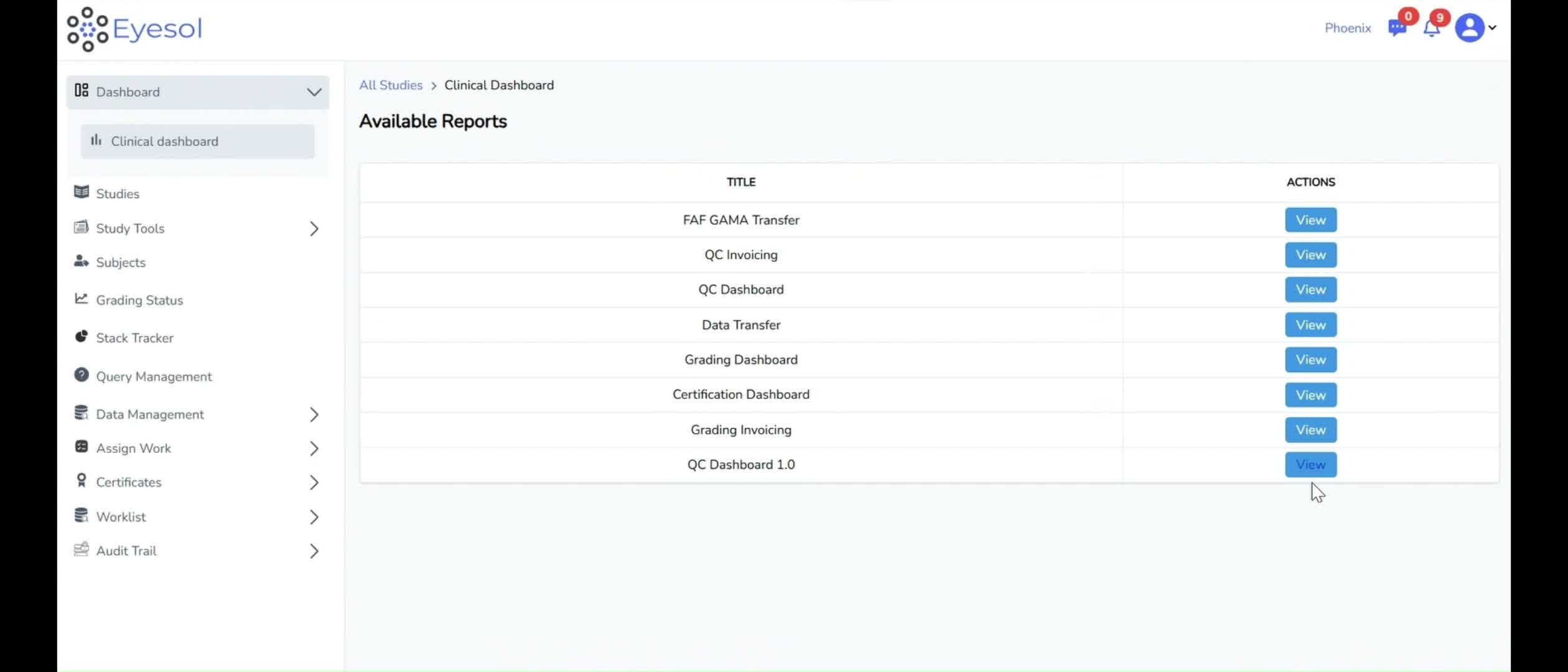Click the chat messages icon in header

1397,29
